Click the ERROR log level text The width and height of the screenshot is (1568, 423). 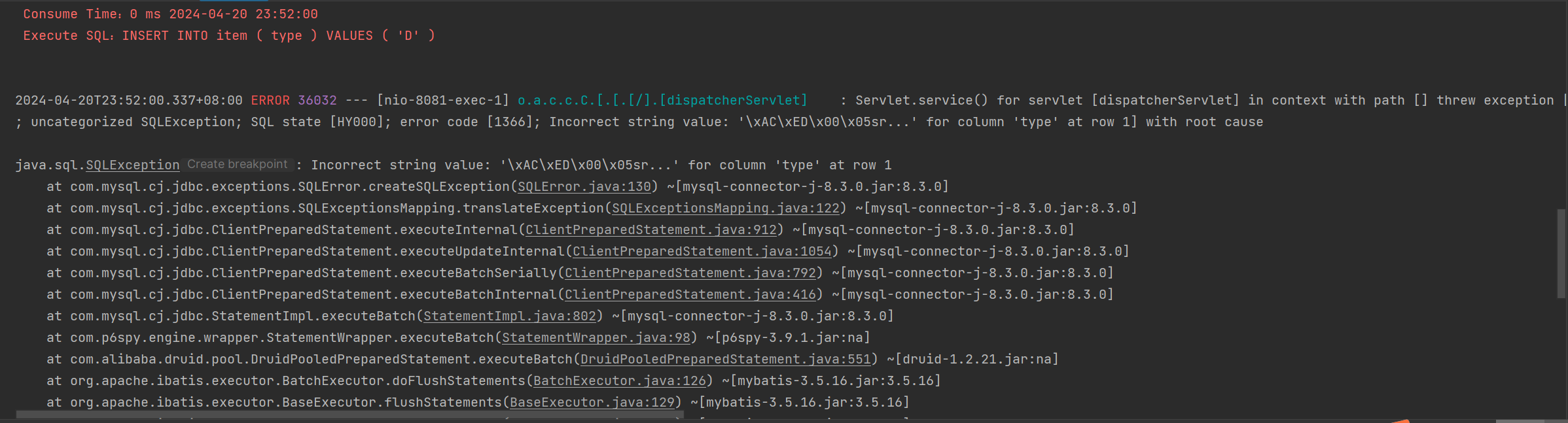(270, 101)
